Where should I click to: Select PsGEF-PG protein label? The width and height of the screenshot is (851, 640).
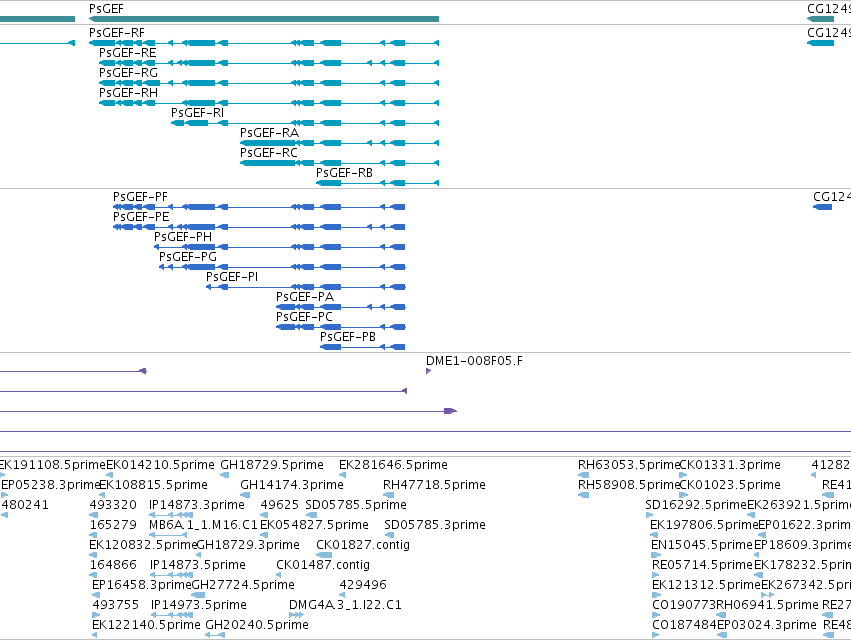pyautogui.click(x=188, y=257)
